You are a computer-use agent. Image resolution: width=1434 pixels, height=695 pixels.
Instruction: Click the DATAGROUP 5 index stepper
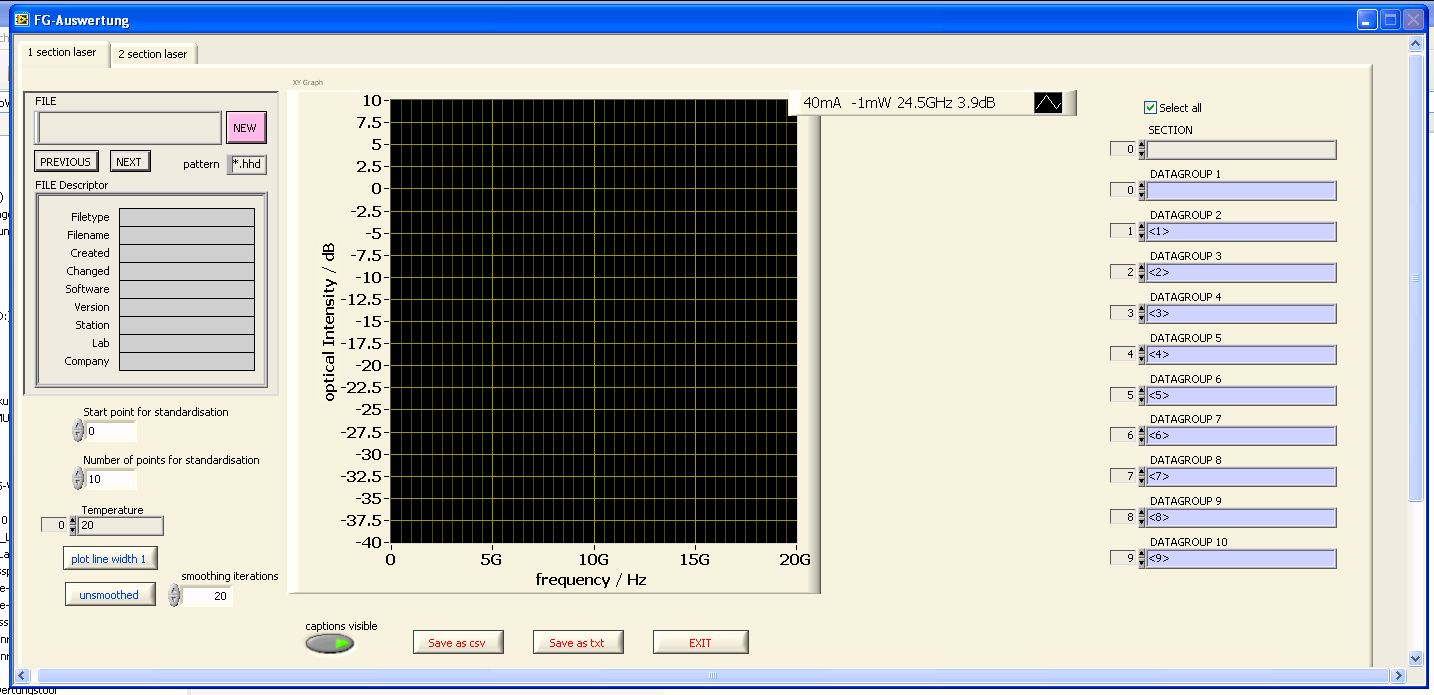tap(1142, 354)
